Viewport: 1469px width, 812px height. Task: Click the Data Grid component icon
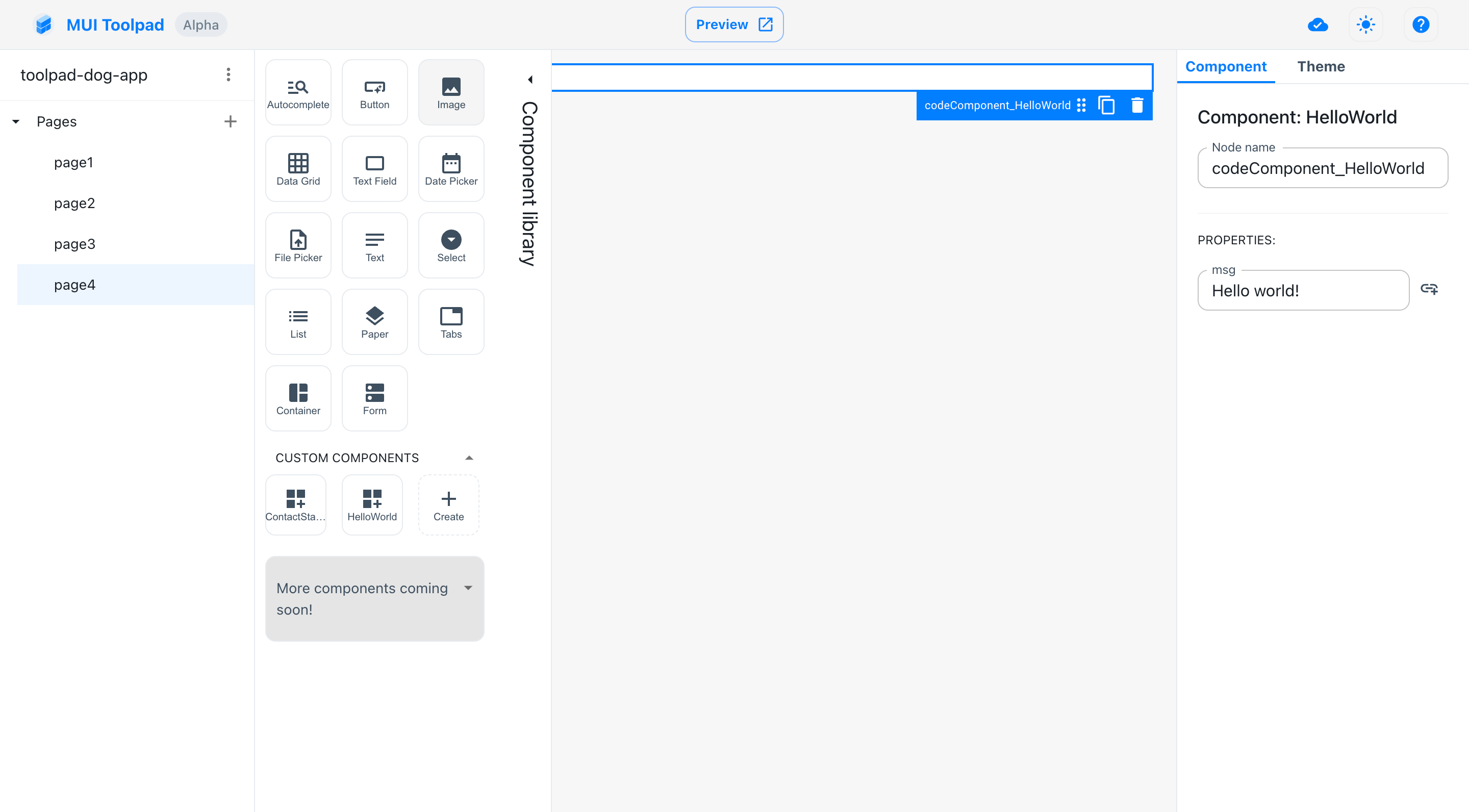pyautogui.click(x=298, y=165)
